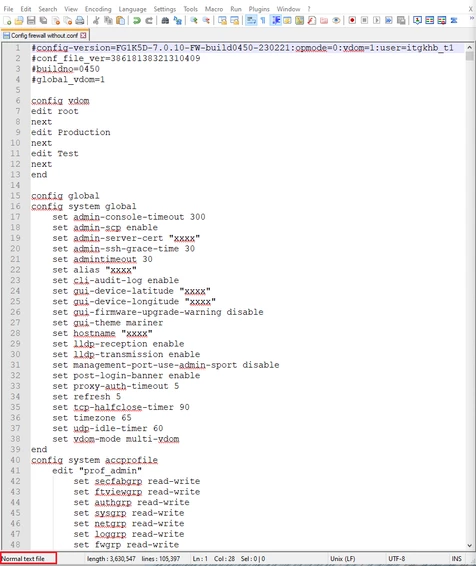
Task: Click the vertical scrollbar thumb
Action: click(470, 56)
